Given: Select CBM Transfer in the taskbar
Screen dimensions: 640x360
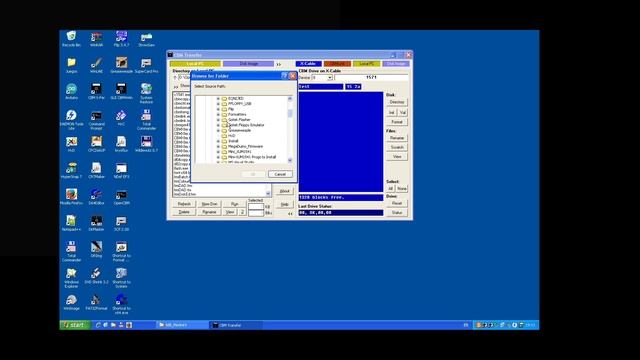Looking at the screenshot, I should (236, 325).
